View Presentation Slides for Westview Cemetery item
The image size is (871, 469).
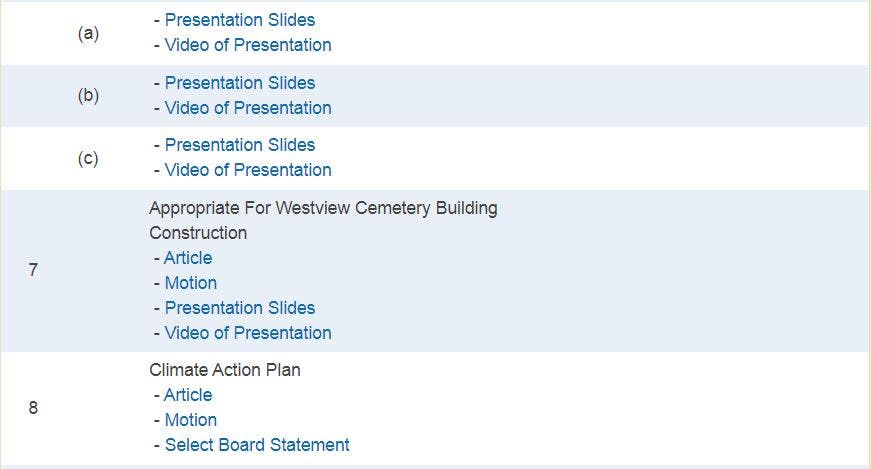click(240, 308)
